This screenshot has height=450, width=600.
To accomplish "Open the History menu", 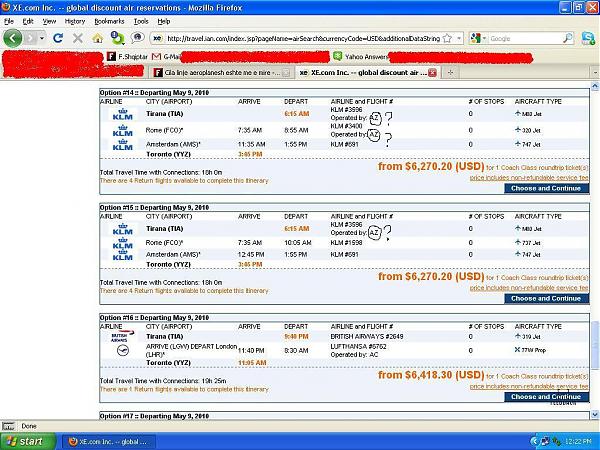I will [75, 21].
